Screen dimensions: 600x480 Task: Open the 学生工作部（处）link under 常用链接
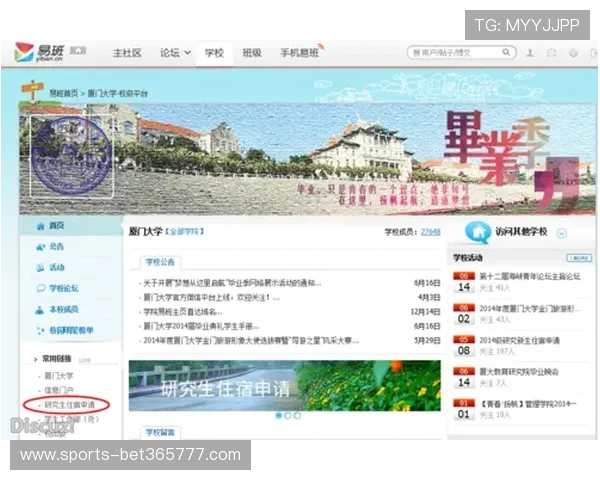click(x=72, y=419)
